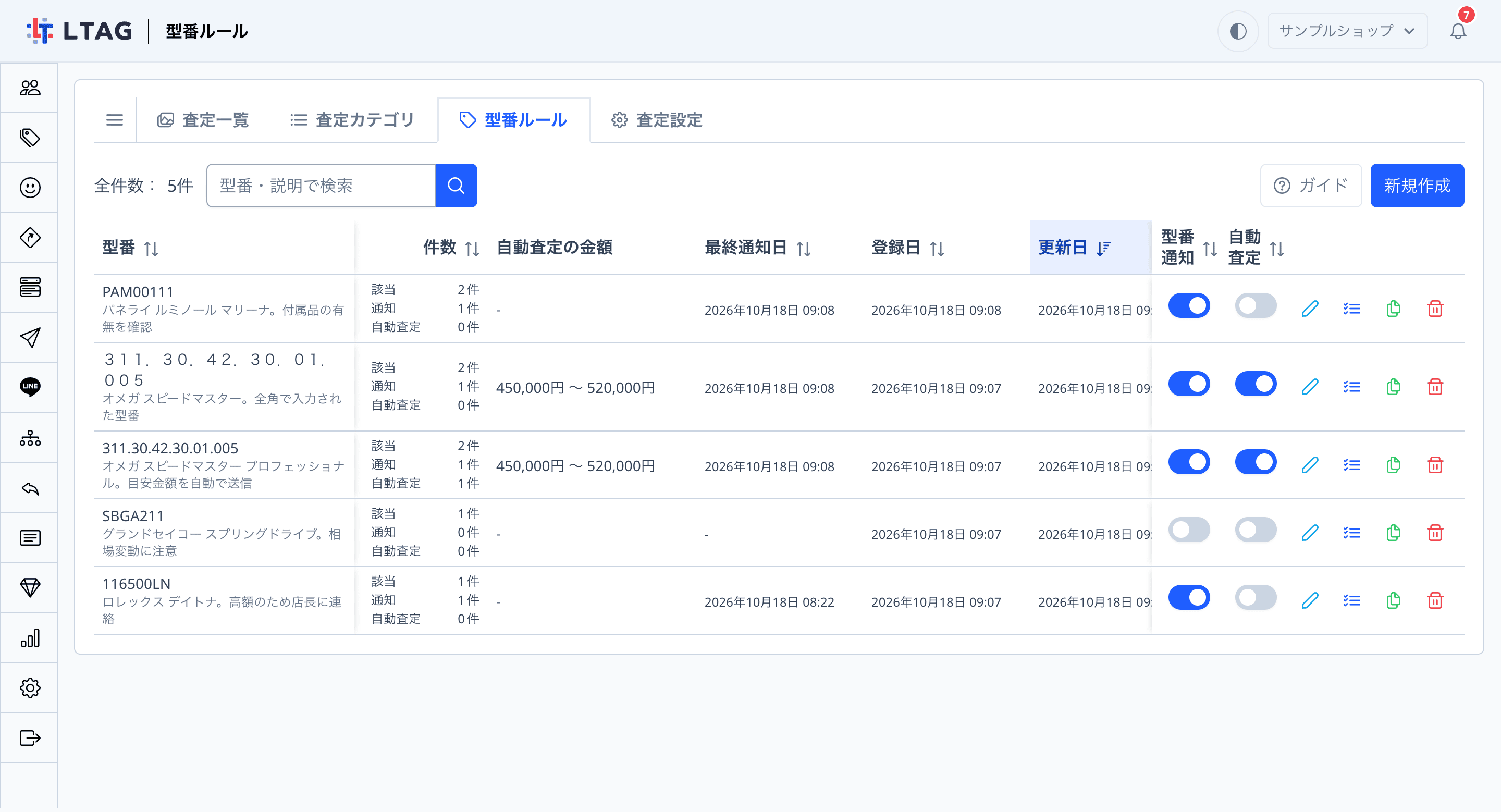
Task: Click the LTAG logo
Action: [x=80, y=31]
